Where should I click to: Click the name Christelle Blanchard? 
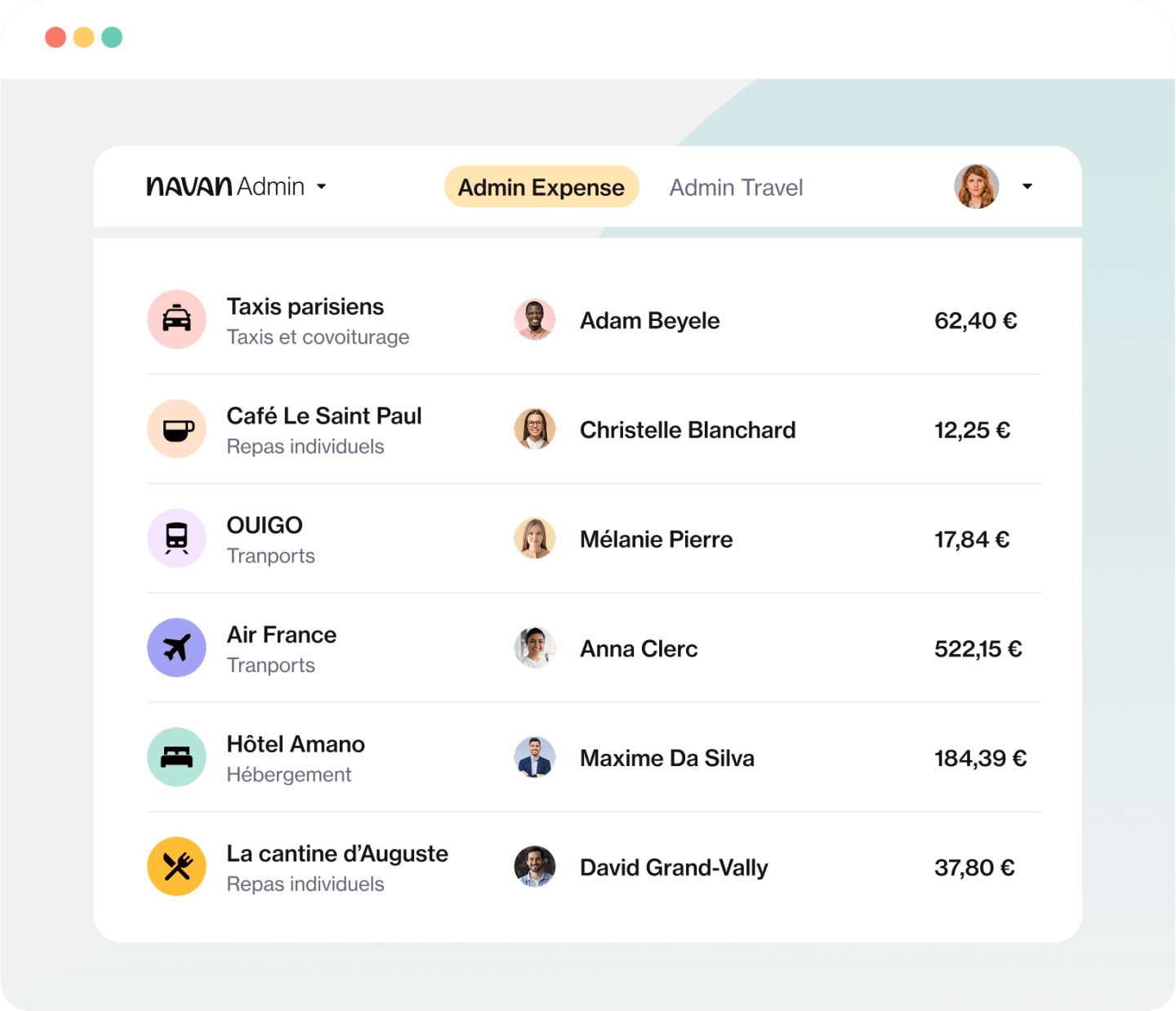pos(688,430)
